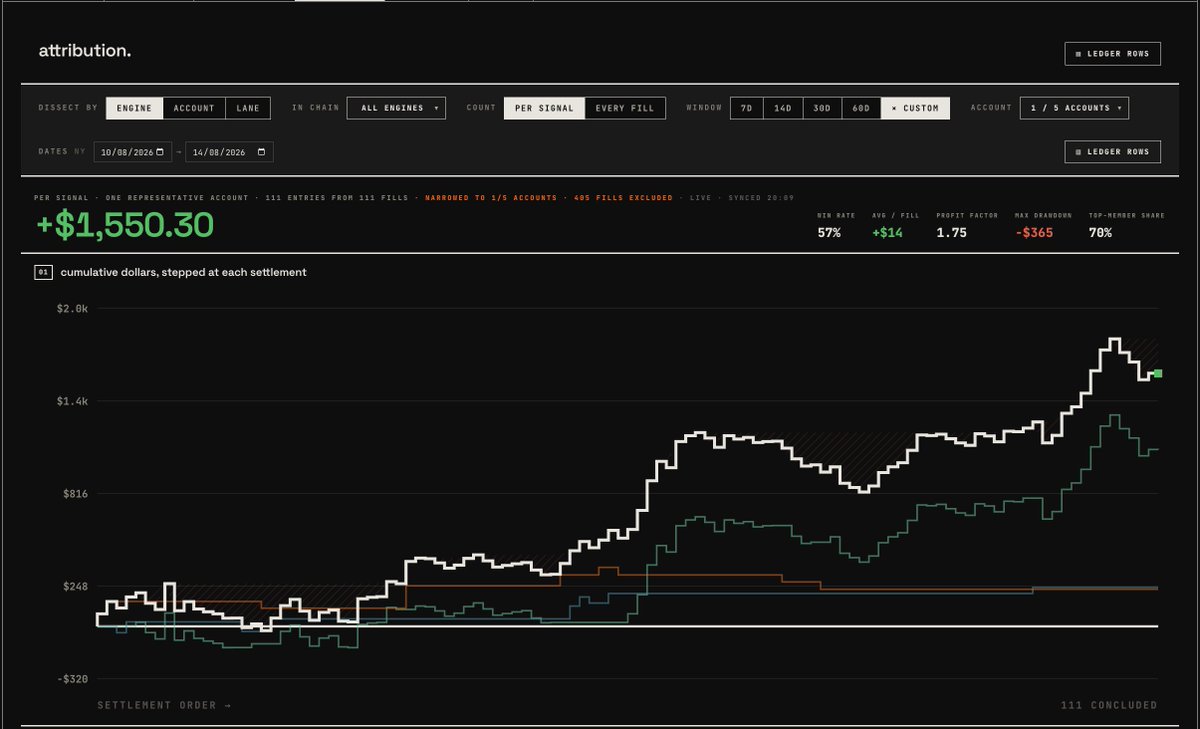Image resolution: width=1200 pixels, height=729 pixels.
Task: Click the $816 y-axis label
Action: 75,494
